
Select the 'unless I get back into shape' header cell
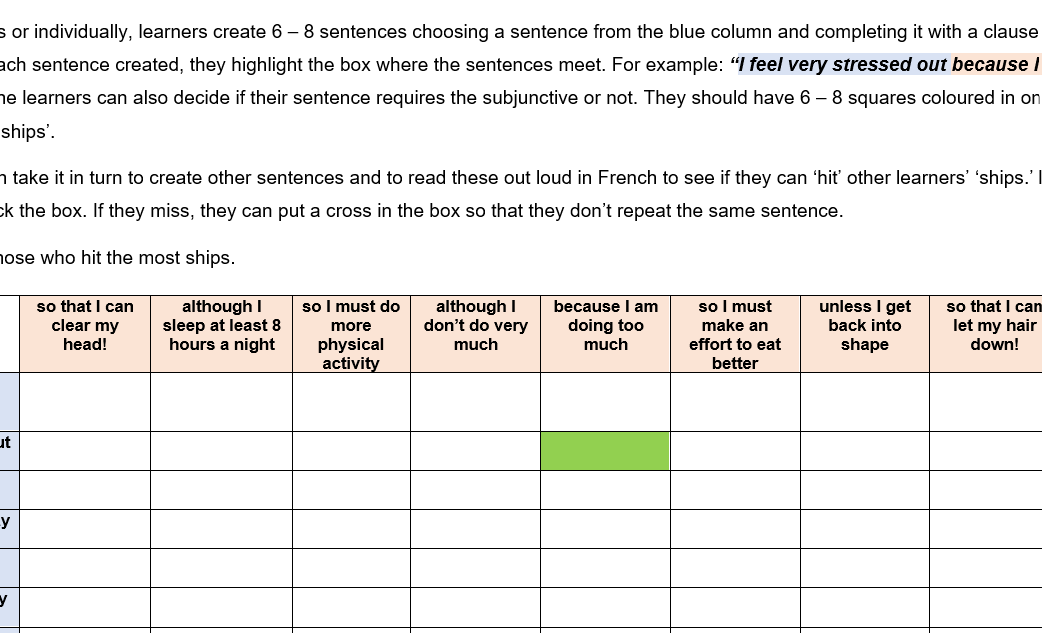pyautogui.click(x=865, y=334)
